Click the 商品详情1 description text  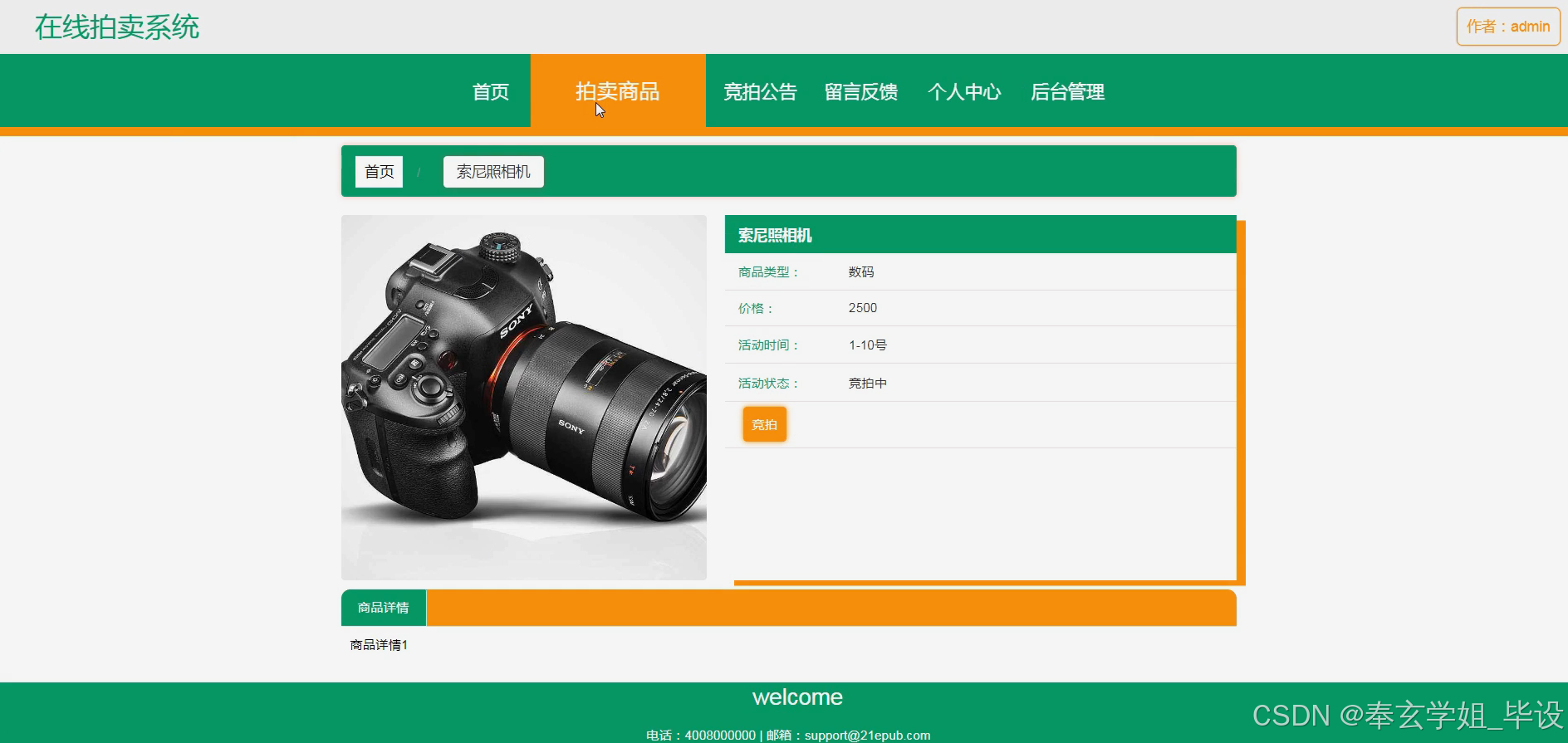click(379, 645)
